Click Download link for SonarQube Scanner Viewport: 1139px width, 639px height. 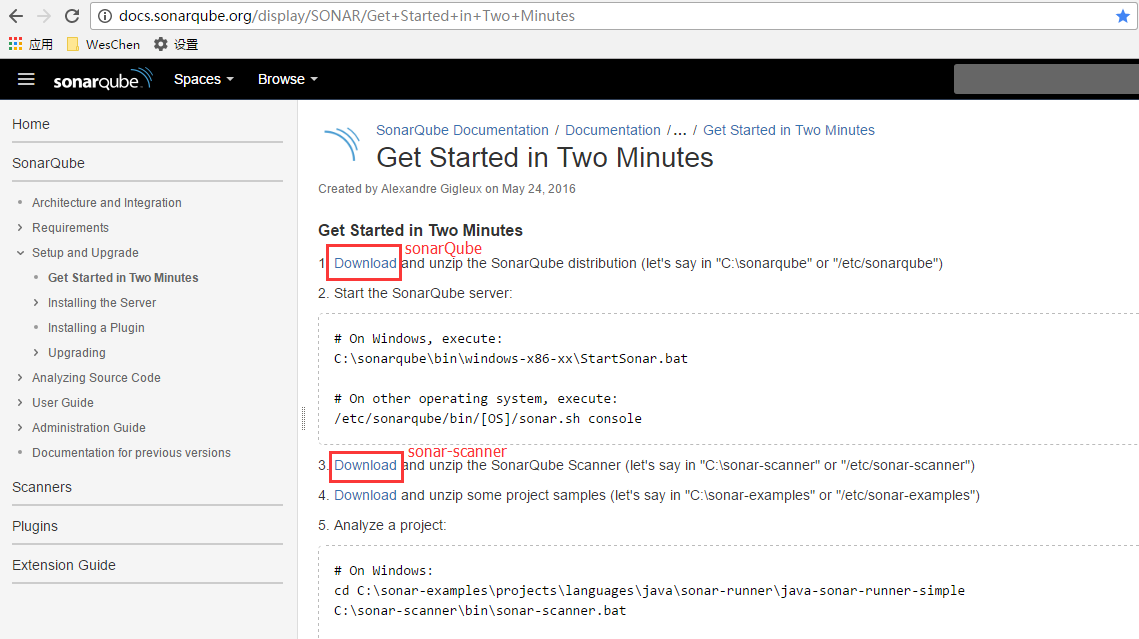coord(365,465)
